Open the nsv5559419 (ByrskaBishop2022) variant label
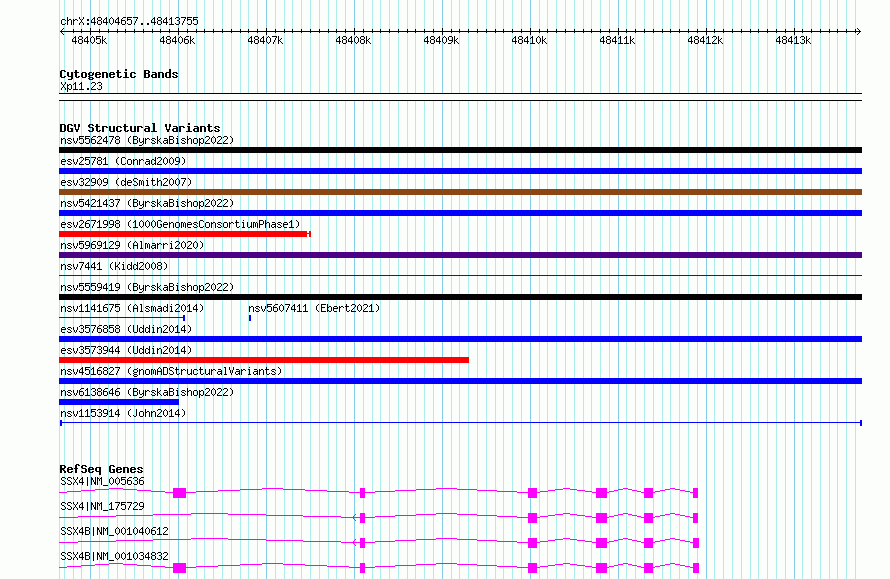Viewport: 890px width, 579px height. [147, 287]
